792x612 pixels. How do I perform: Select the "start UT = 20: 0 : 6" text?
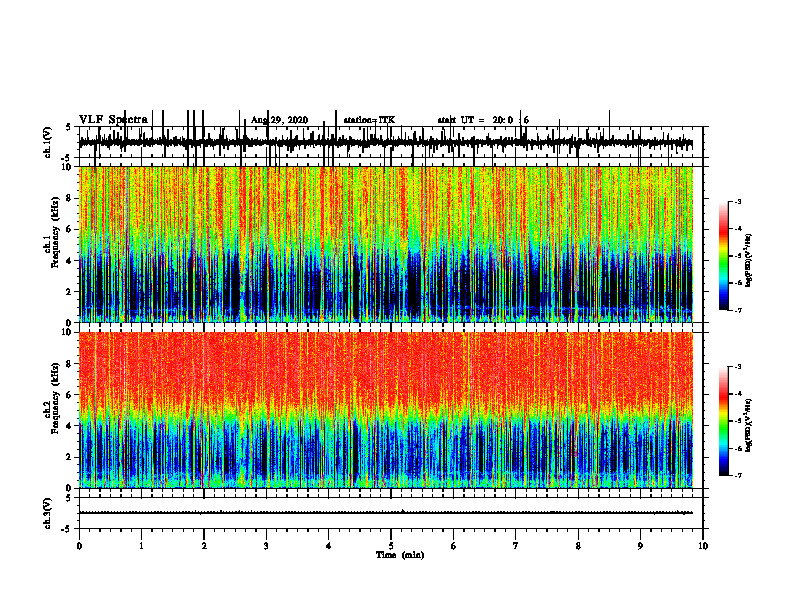point(483,120)
